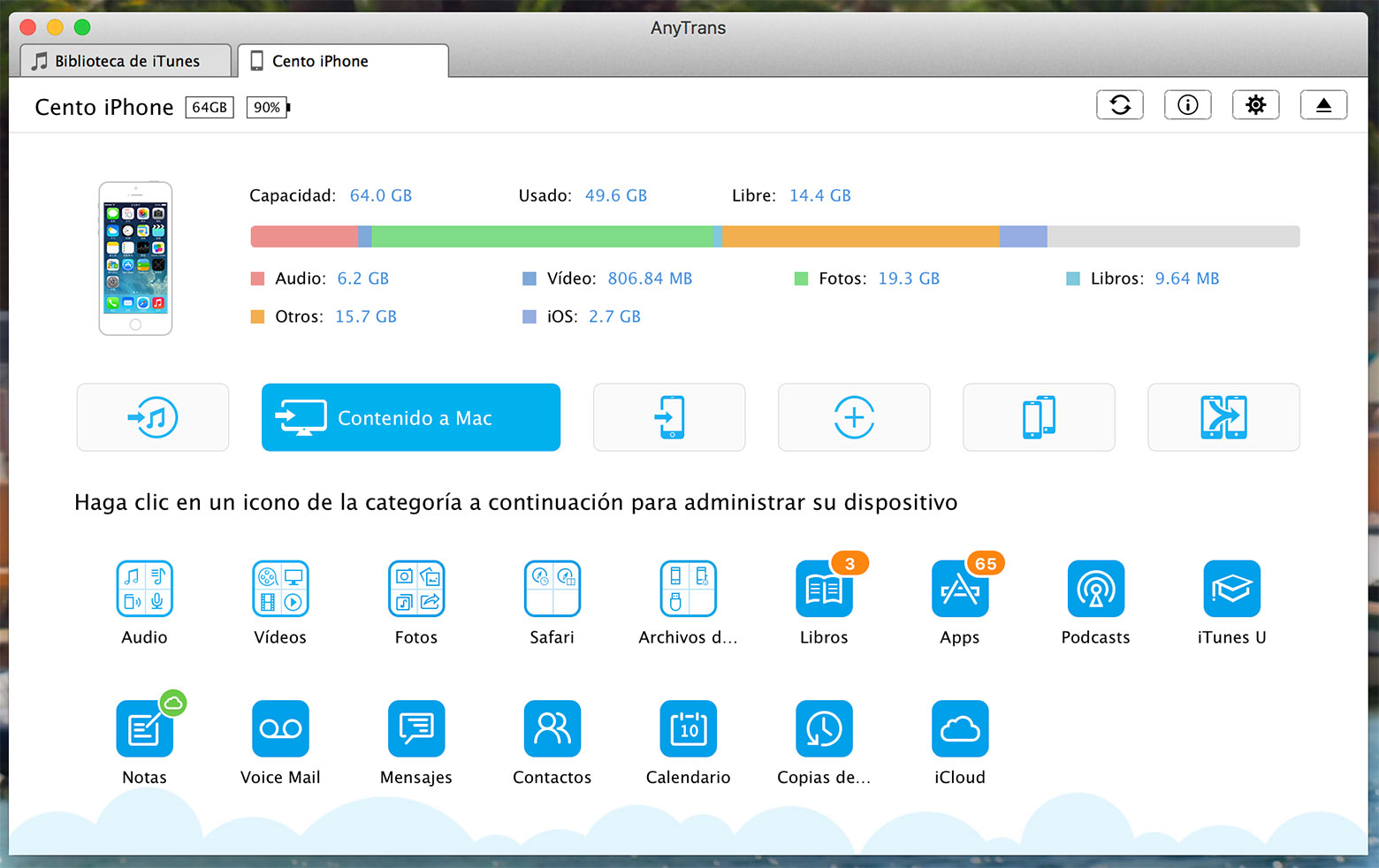Open the iCloud category

coord(960,729)
